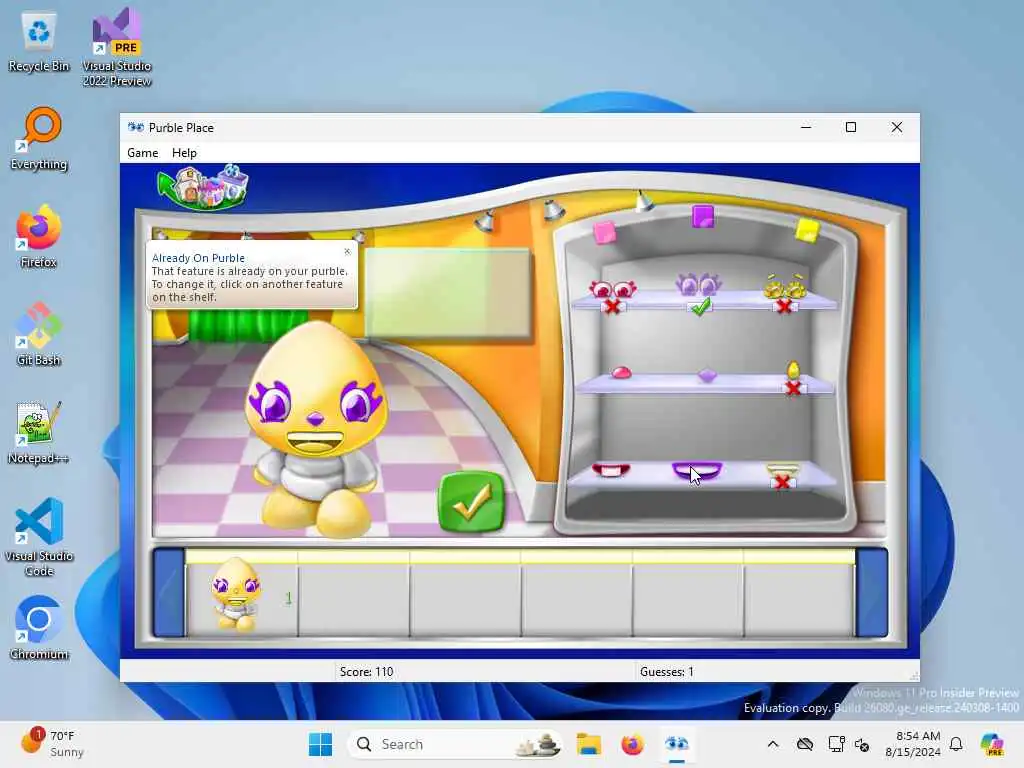Click the Guesses: 1 status text
1024x768 pixels.
point(667,671)
